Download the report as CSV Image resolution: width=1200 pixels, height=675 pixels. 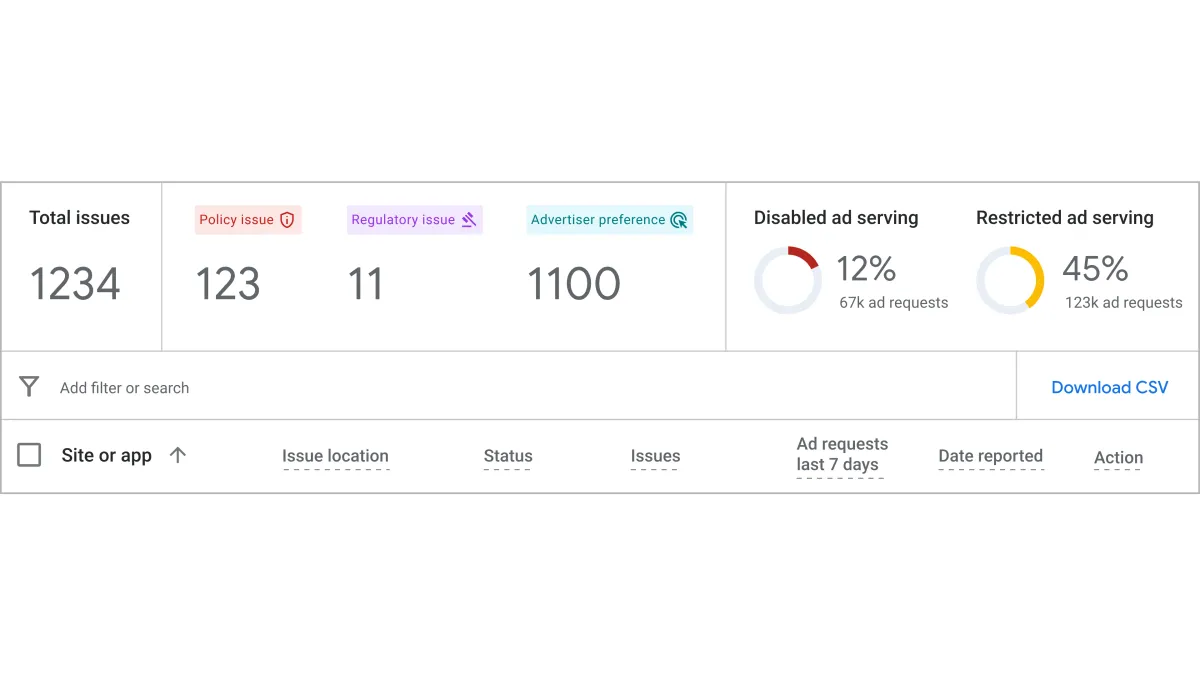point(1109,387)
